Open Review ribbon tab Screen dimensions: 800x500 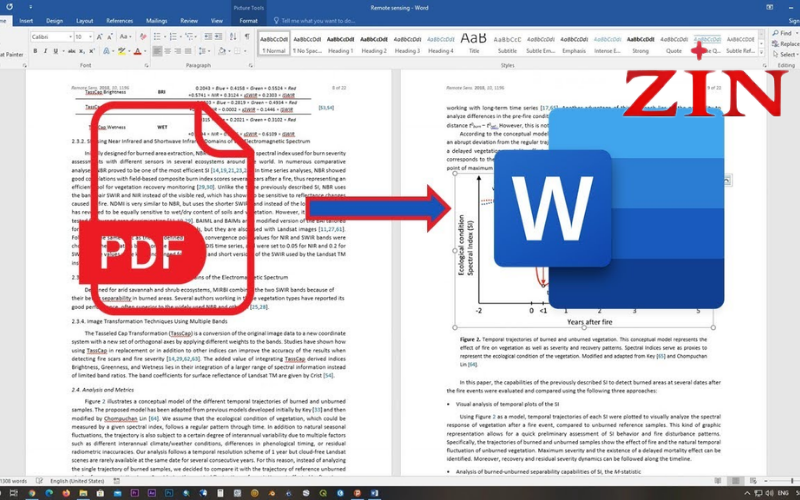coord(189,21)
